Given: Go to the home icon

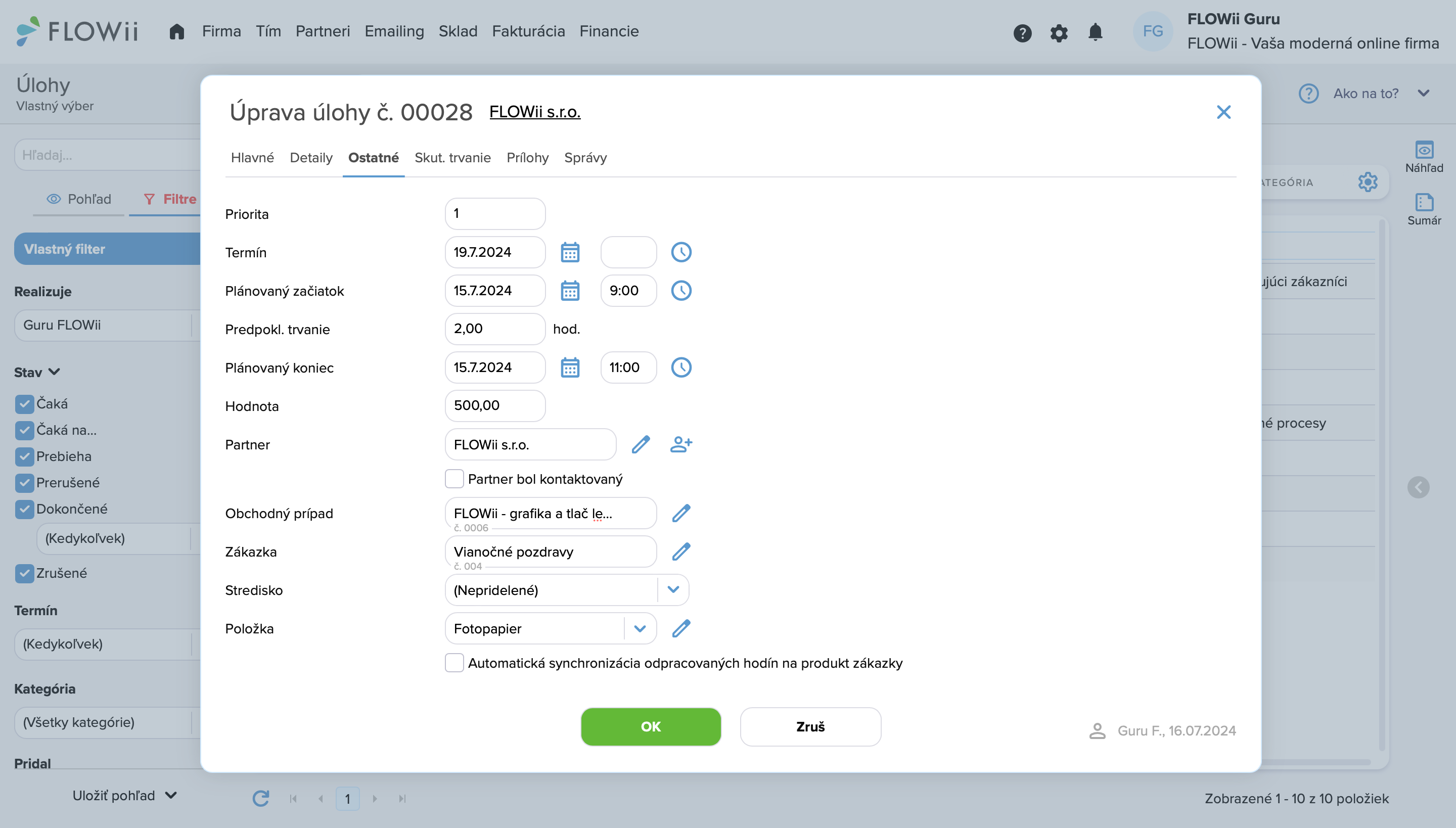Looking at the screenshot, I should pyautogui.click(x=177, y=31).
